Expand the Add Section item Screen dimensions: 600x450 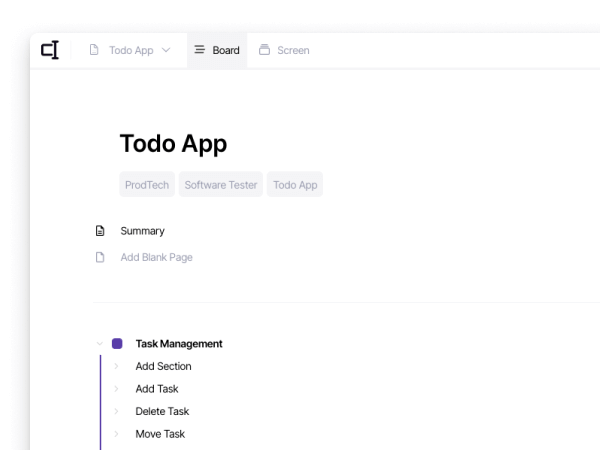click(116, 366)
